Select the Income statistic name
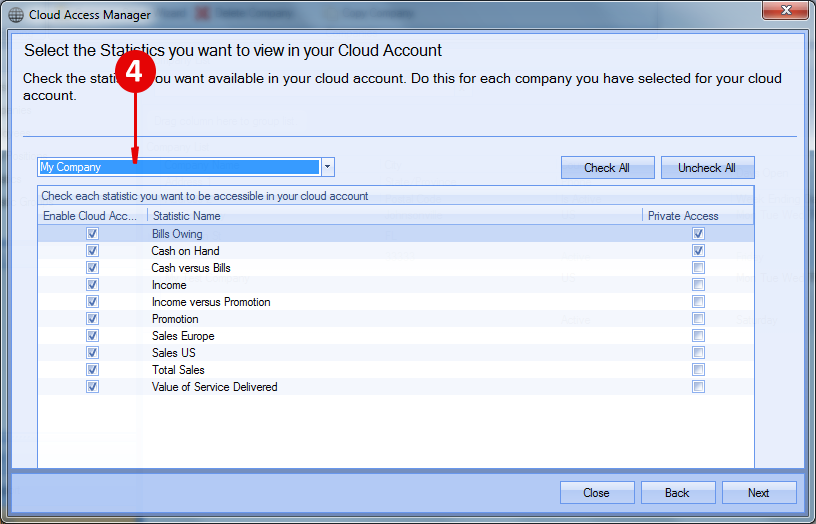This screenshot has height=524, width=816. coord(169,285)
